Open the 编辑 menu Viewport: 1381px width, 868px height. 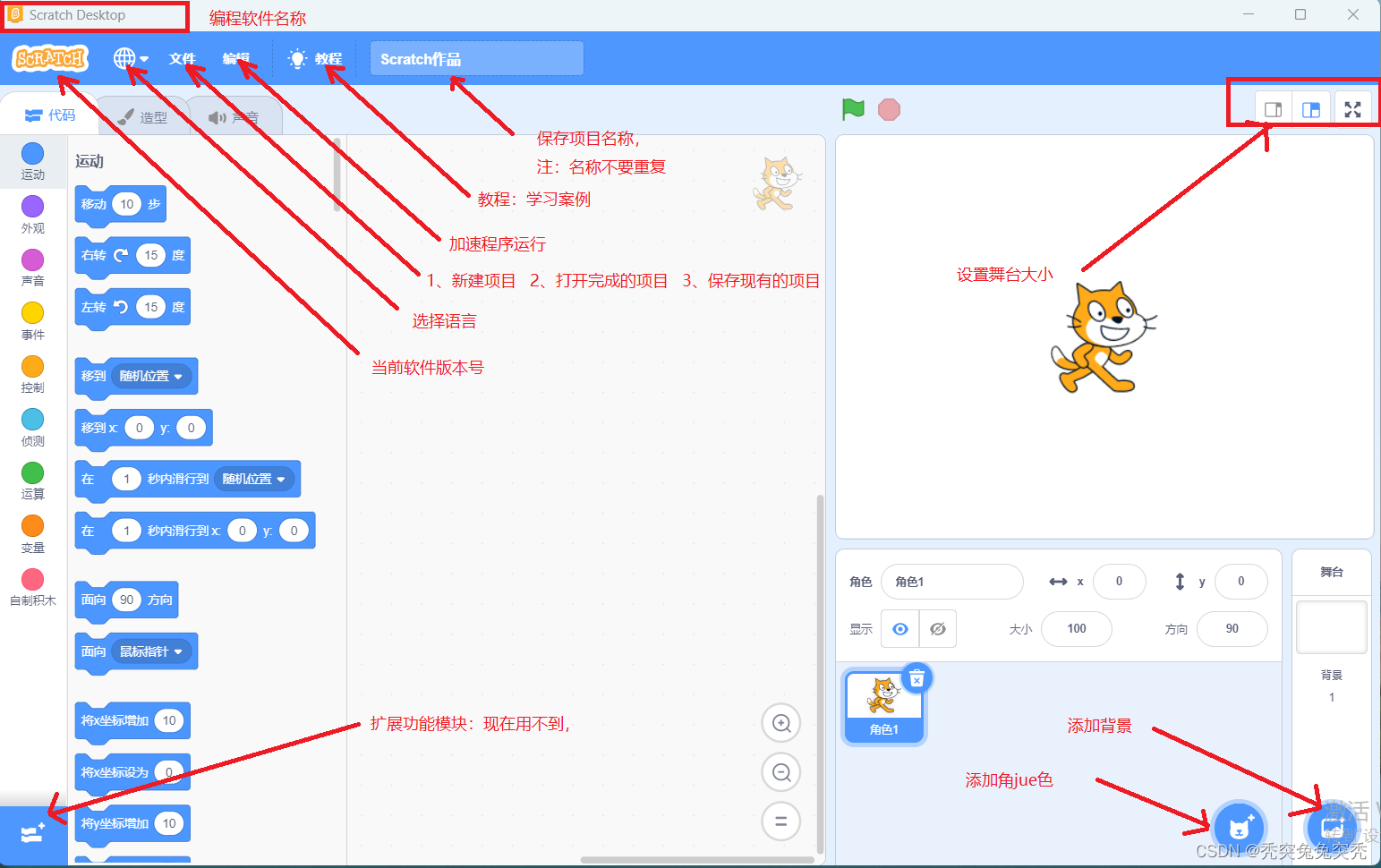(236, 59)
